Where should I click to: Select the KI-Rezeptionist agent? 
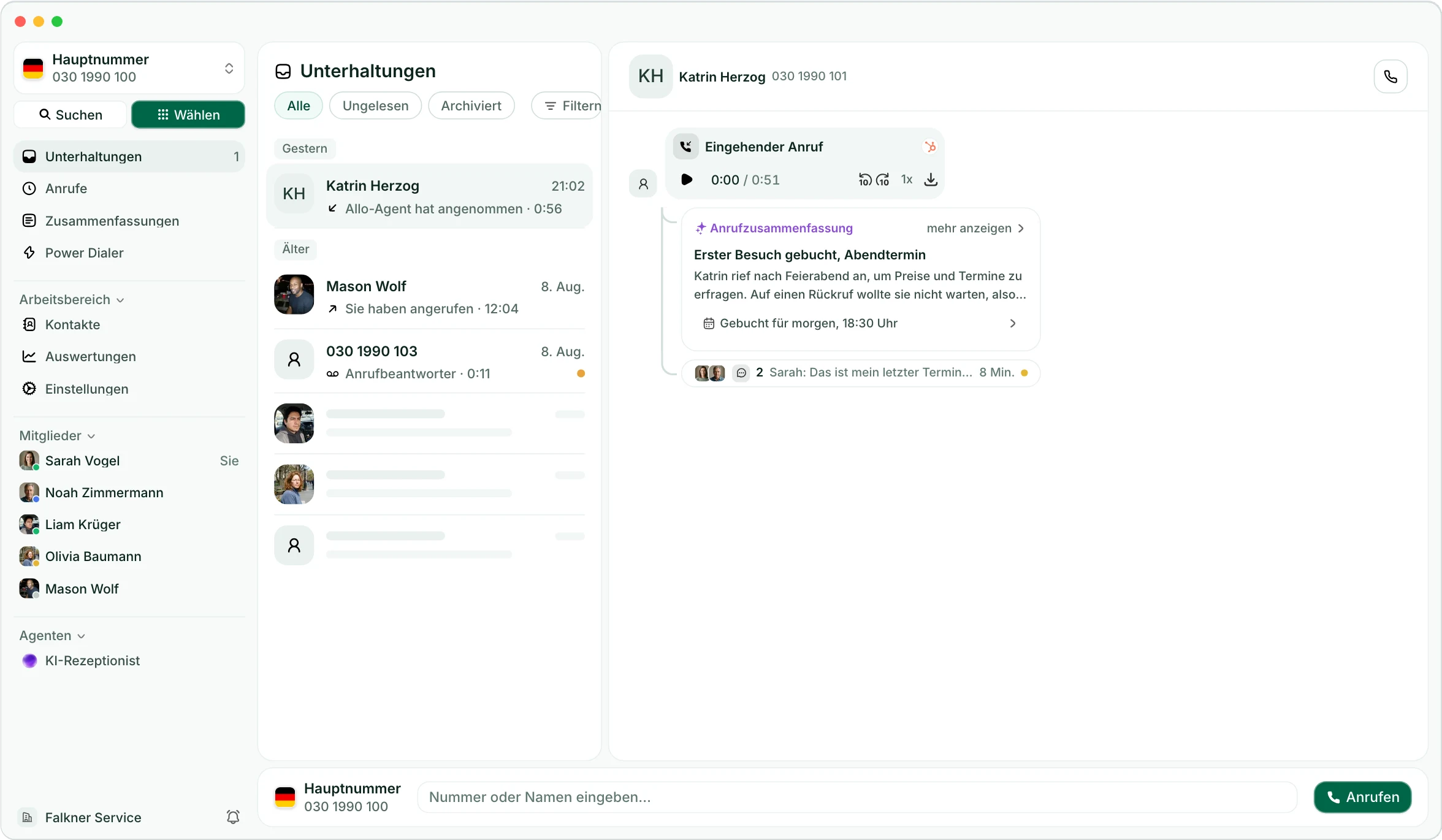129,660
